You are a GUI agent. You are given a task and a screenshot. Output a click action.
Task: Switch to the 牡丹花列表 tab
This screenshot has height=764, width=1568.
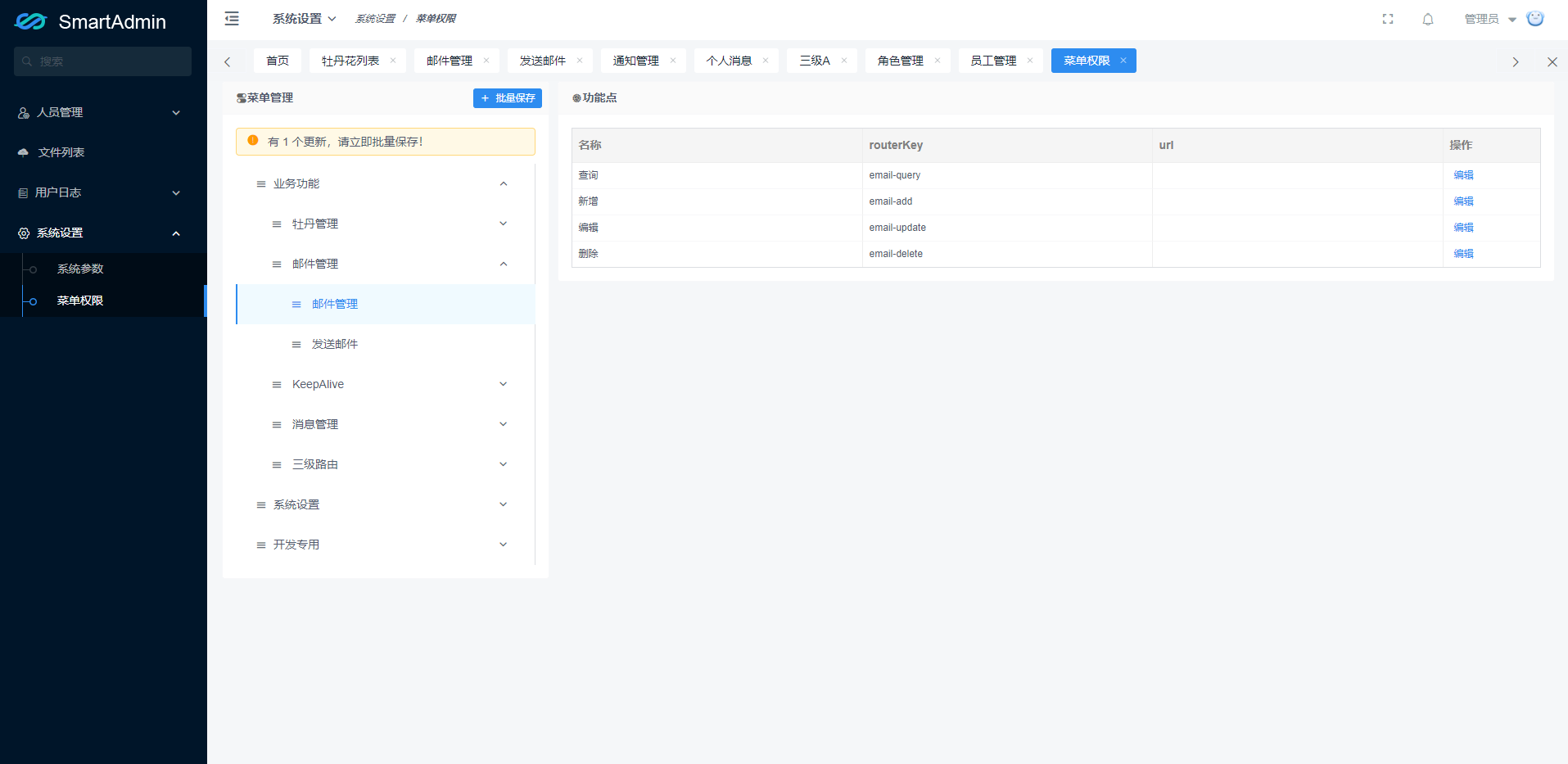tap(350, 61)
